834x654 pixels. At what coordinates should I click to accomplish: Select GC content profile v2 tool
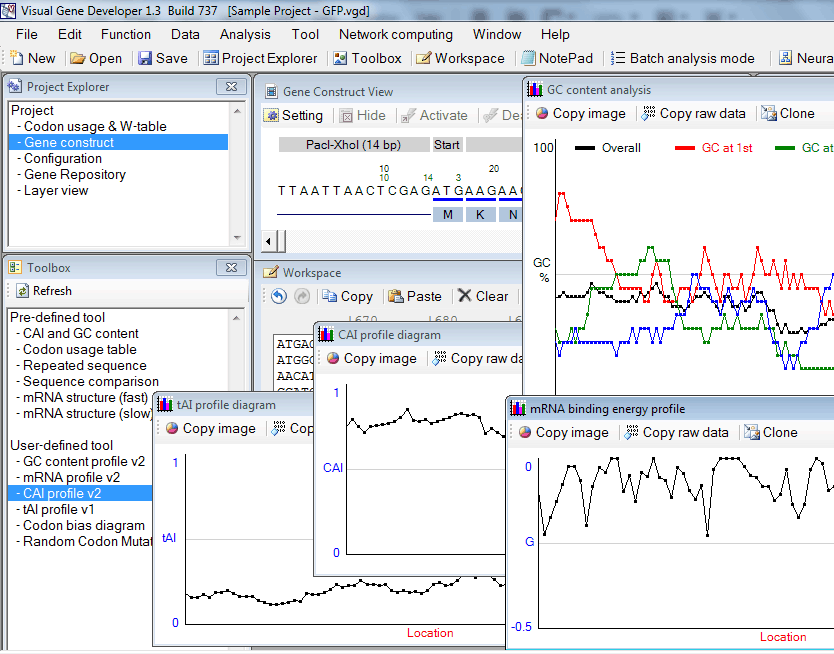point(83,462)
